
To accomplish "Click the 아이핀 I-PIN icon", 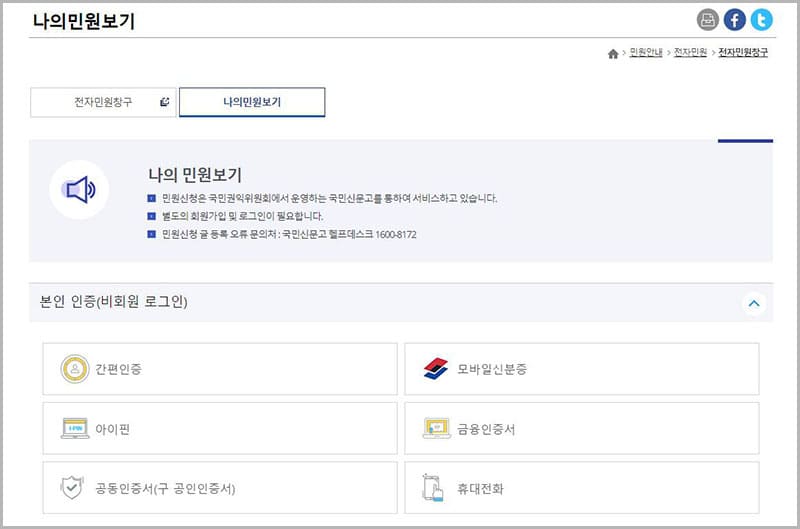I will tap(75, 429).
